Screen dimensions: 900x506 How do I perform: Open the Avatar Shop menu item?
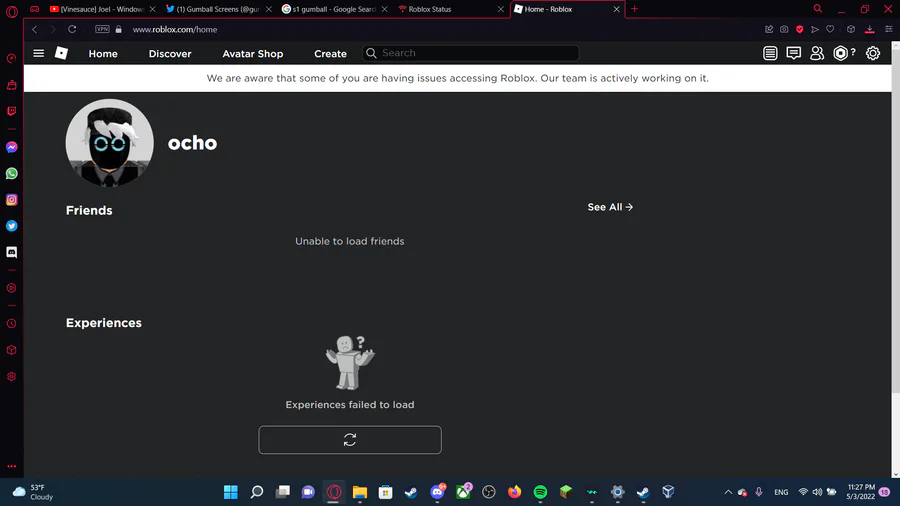pyautogui.click(x=253, y=53)
